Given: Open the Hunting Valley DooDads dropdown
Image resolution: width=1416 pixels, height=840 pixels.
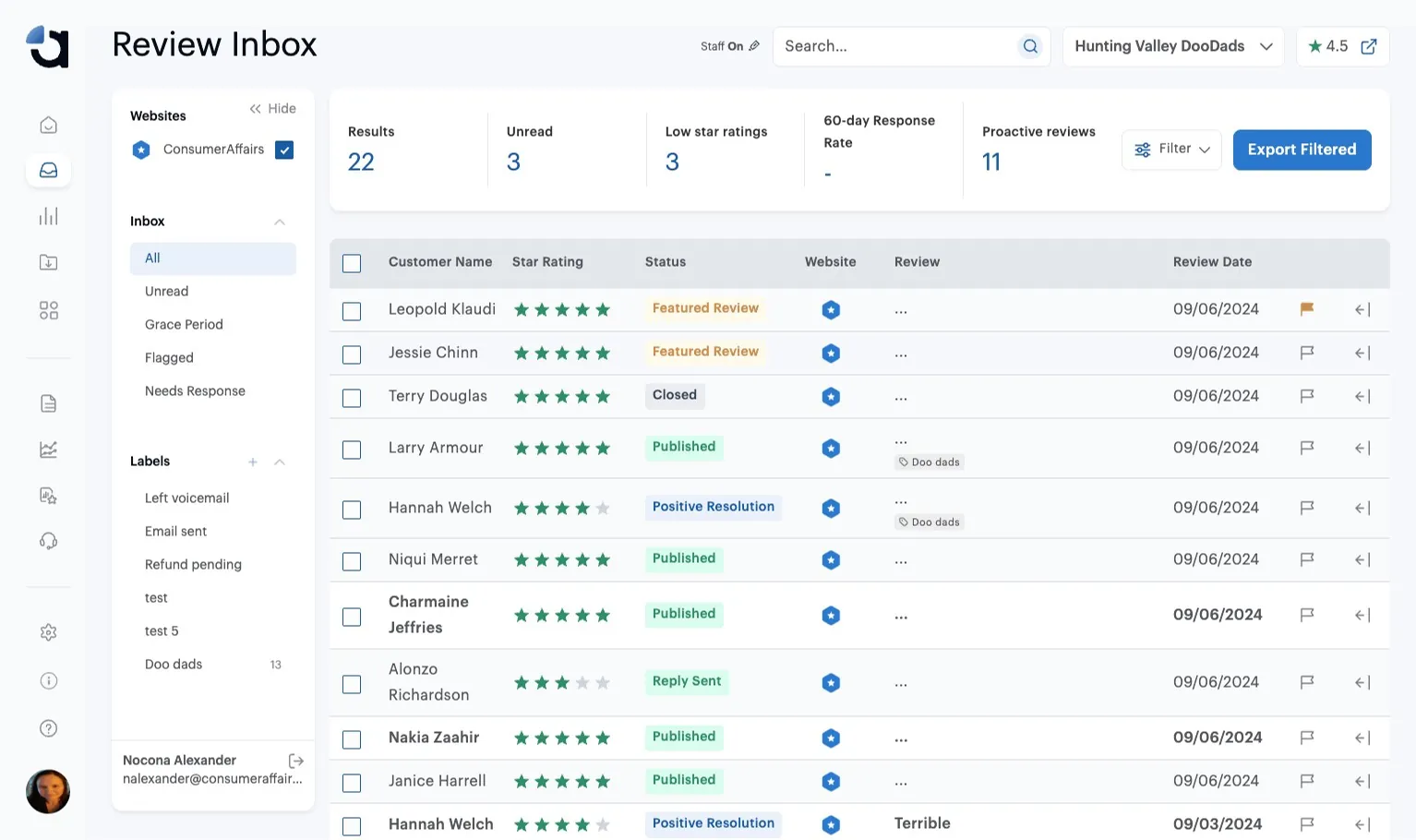Looking at the screenshot, I should (x=1173, y=46).
